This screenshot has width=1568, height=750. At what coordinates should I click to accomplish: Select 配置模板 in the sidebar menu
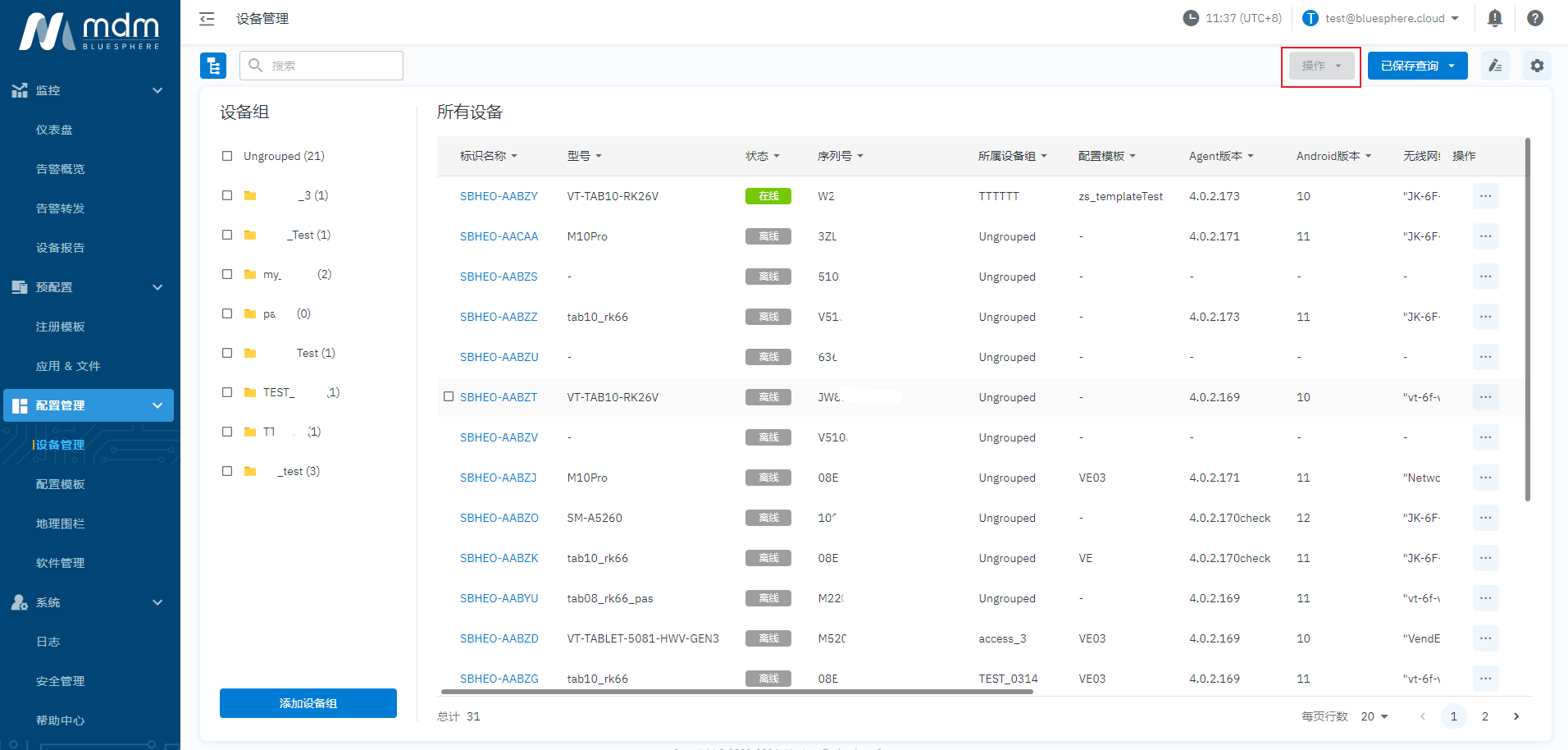point(59,483)
